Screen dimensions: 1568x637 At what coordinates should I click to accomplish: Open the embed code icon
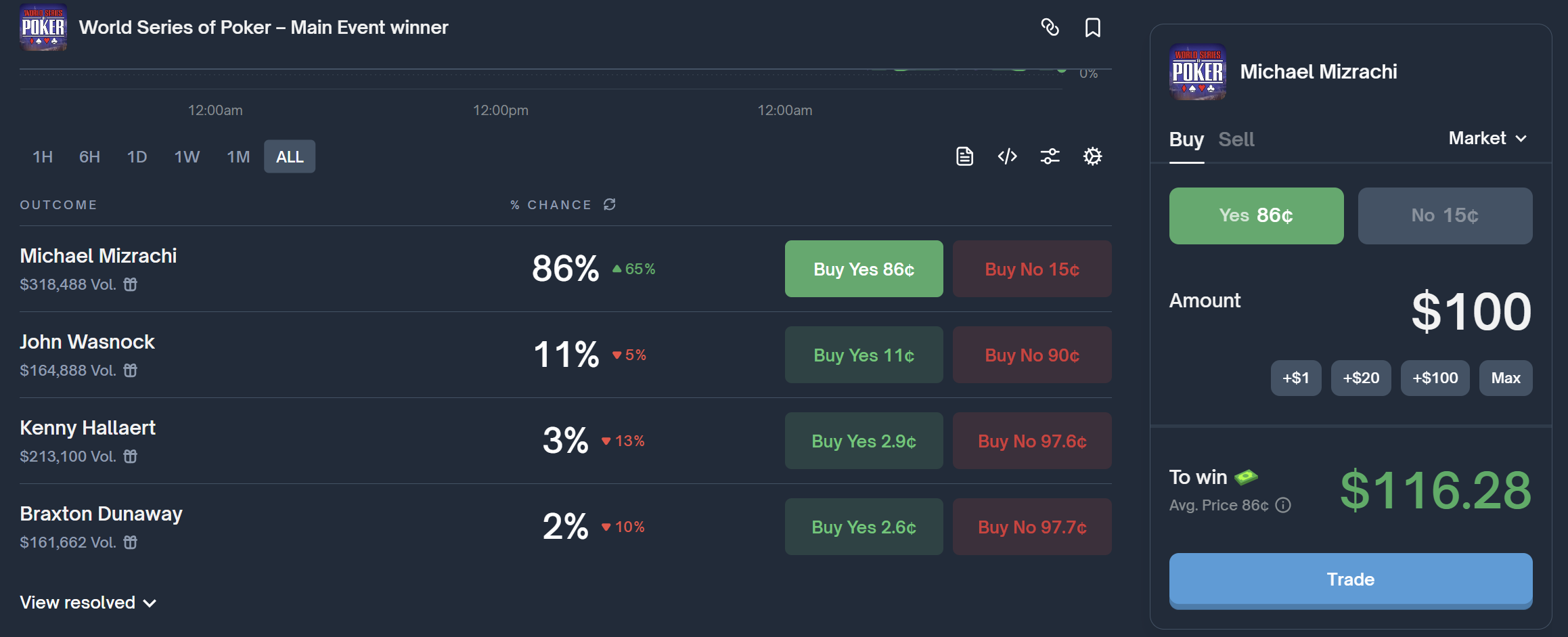click(1007, 156)
